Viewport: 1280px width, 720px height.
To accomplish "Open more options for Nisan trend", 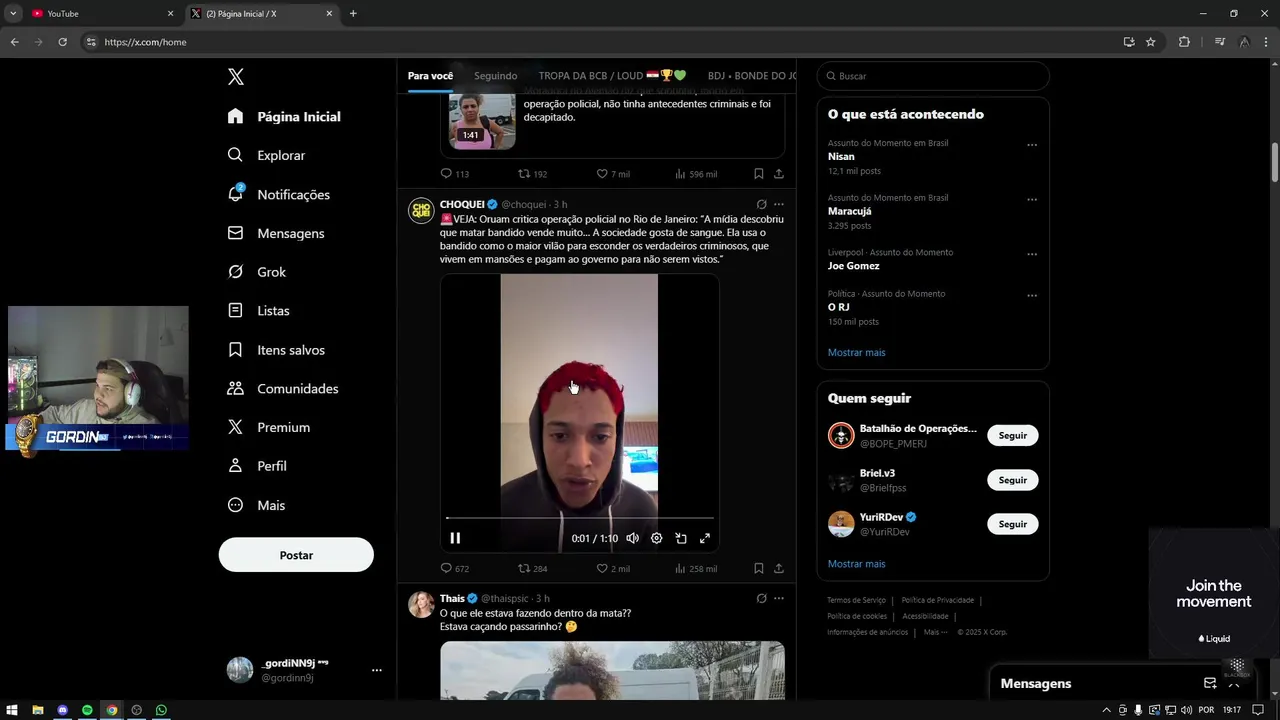I will point(1032,145).
